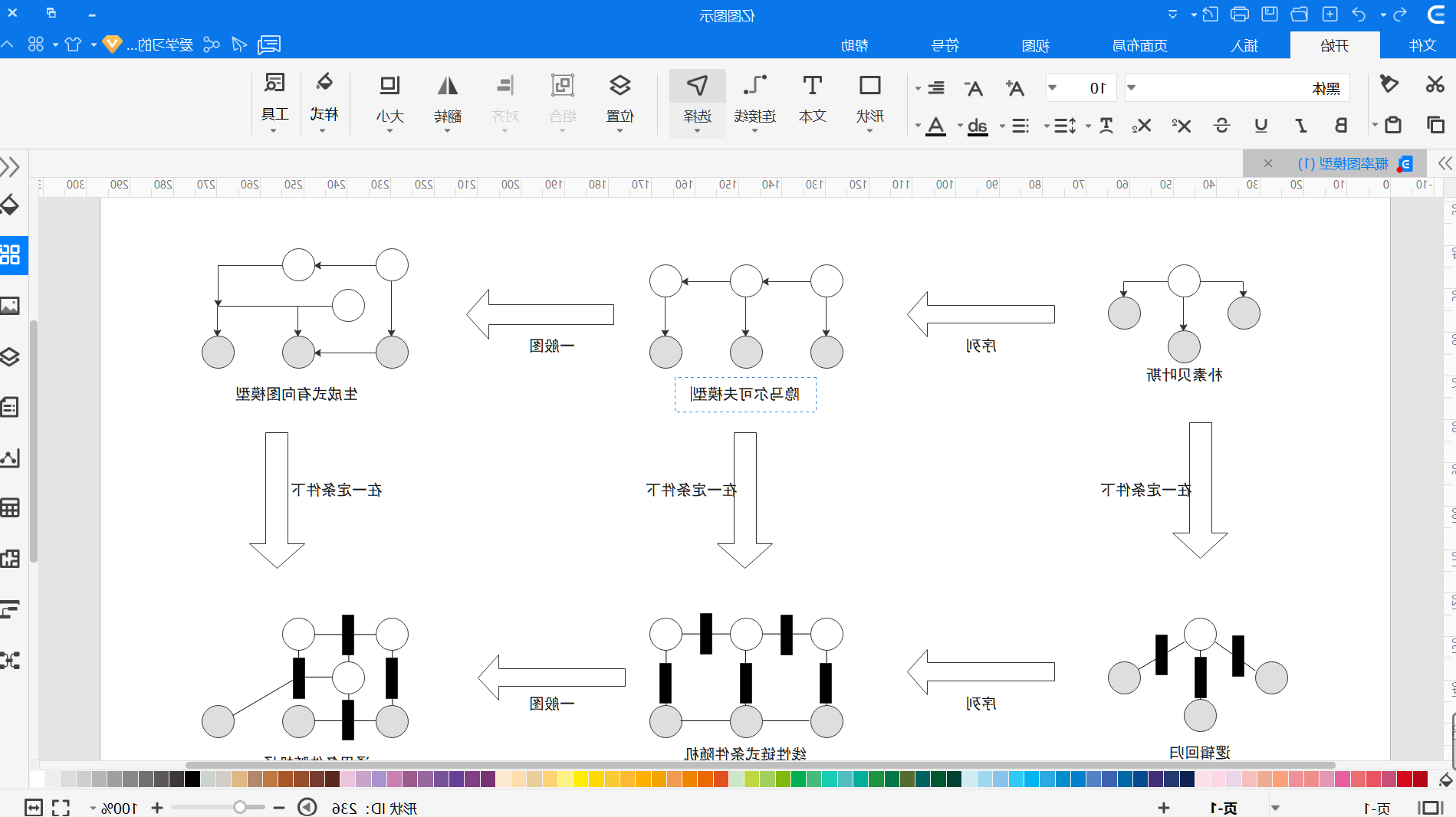Open the 文件 menu
The image size is (1456, 817).
(1422, 45)
